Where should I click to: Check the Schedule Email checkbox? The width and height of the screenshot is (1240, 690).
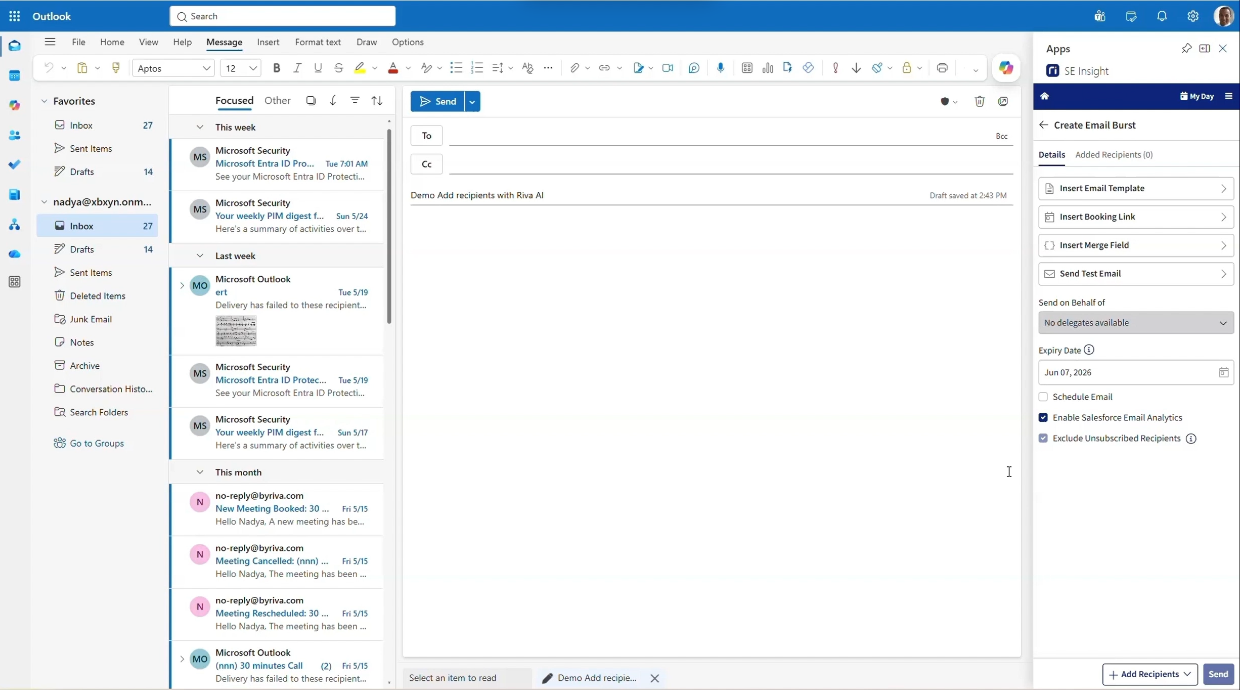(x=1043, y=397)
